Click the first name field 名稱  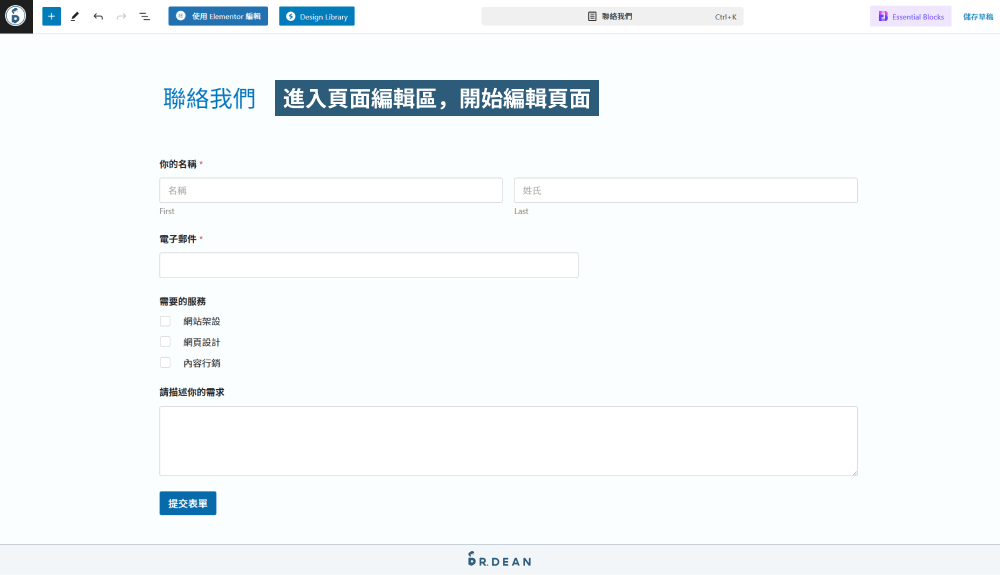331,190
